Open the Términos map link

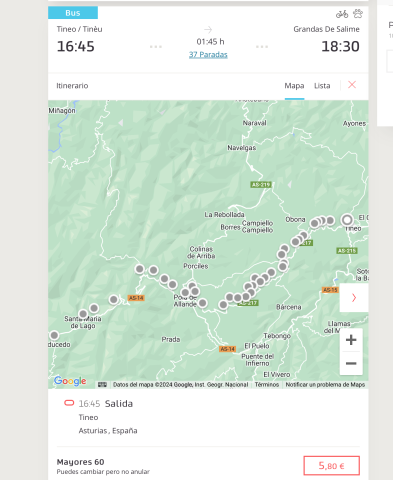pyautogui.click(x=267, y=385)
